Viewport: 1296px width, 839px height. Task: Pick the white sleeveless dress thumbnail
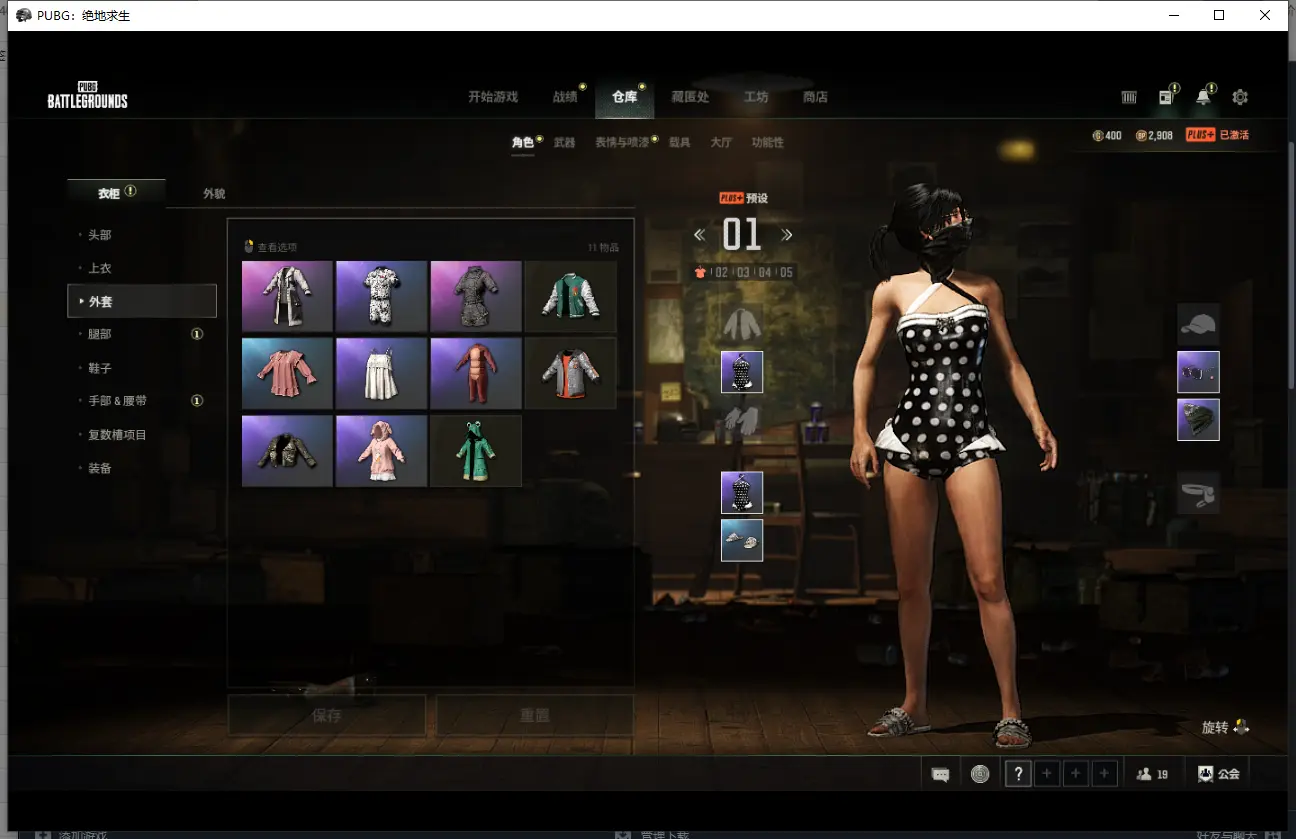(x=382, y=373)
